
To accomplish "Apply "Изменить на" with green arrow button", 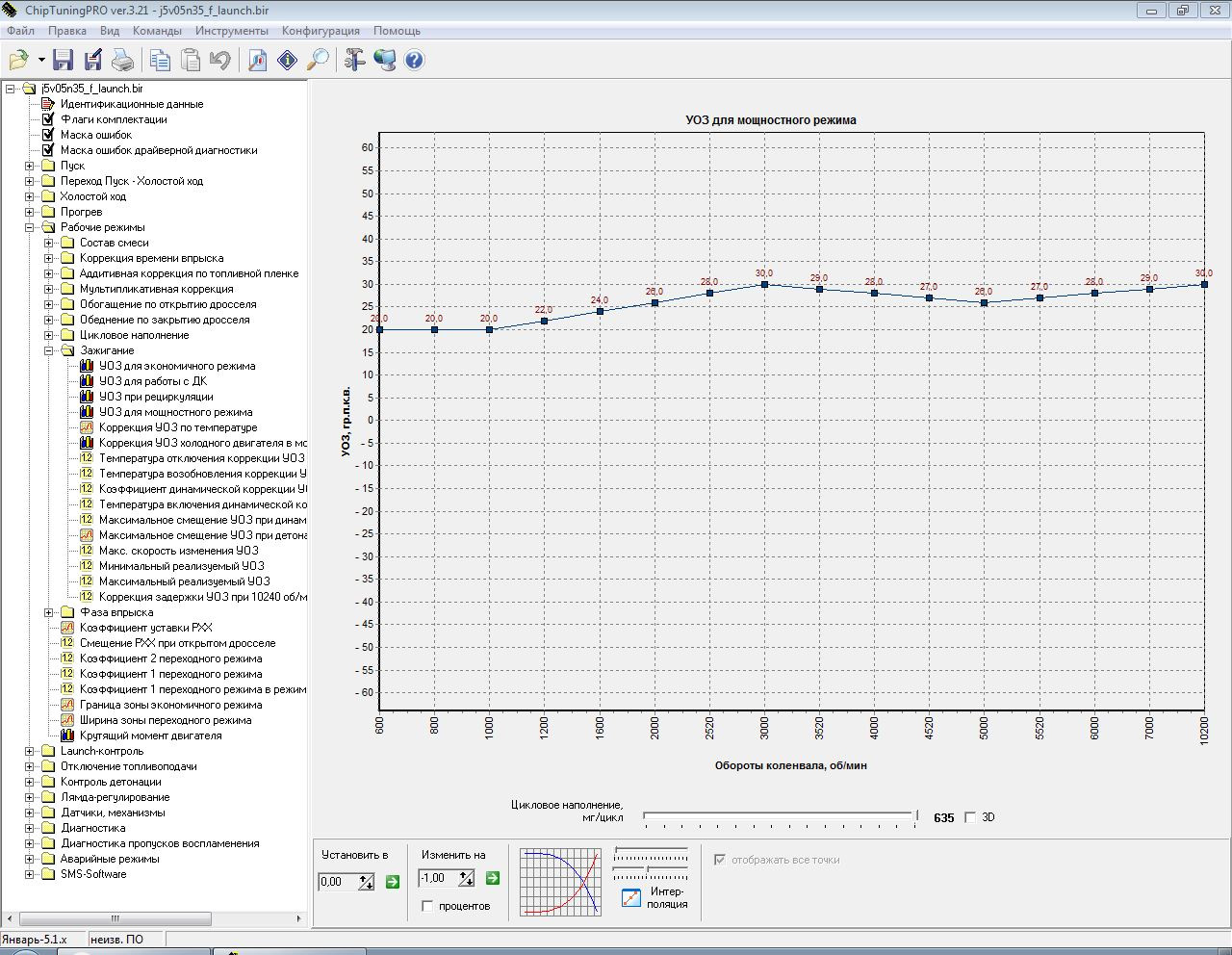I will point(492,878).
